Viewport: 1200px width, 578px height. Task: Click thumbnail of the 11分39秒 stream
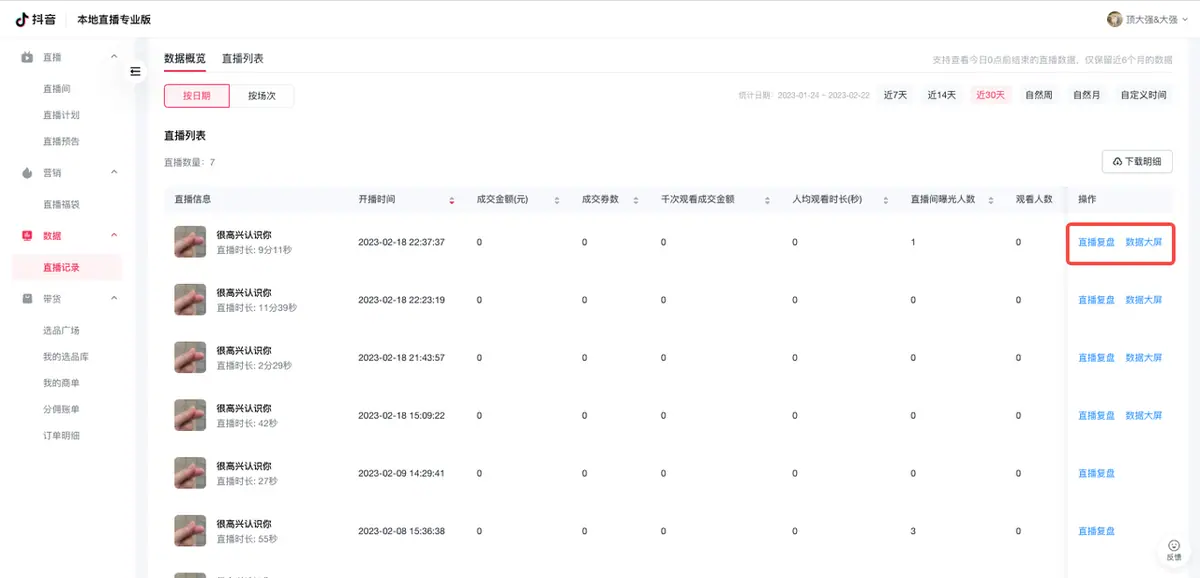(190, 300)
